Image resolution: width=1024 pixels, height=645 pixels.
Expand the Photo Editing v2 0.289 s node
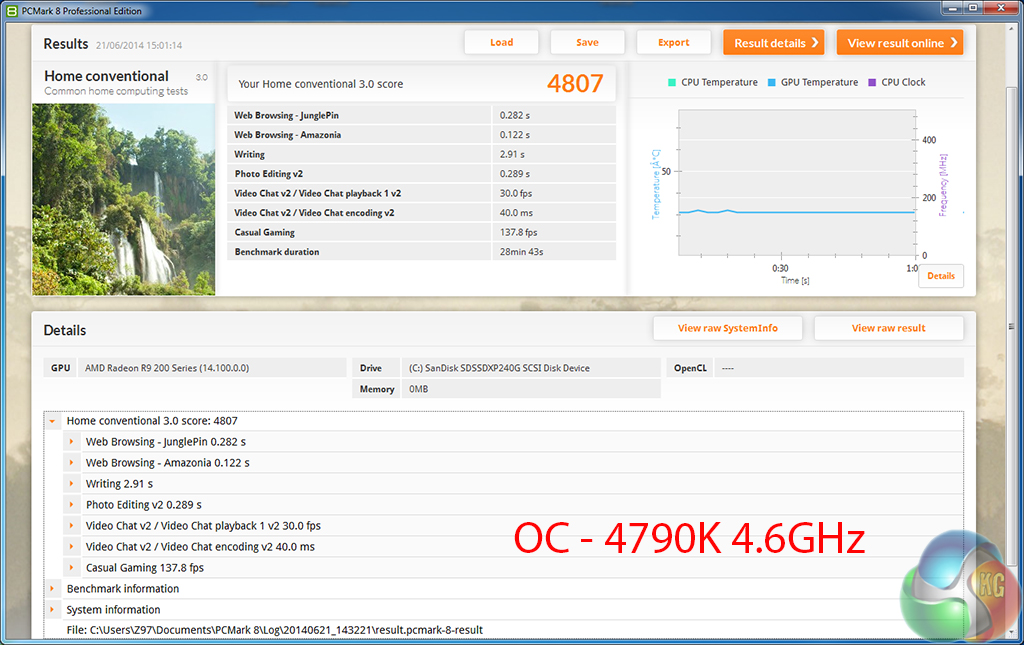point(71,505)
